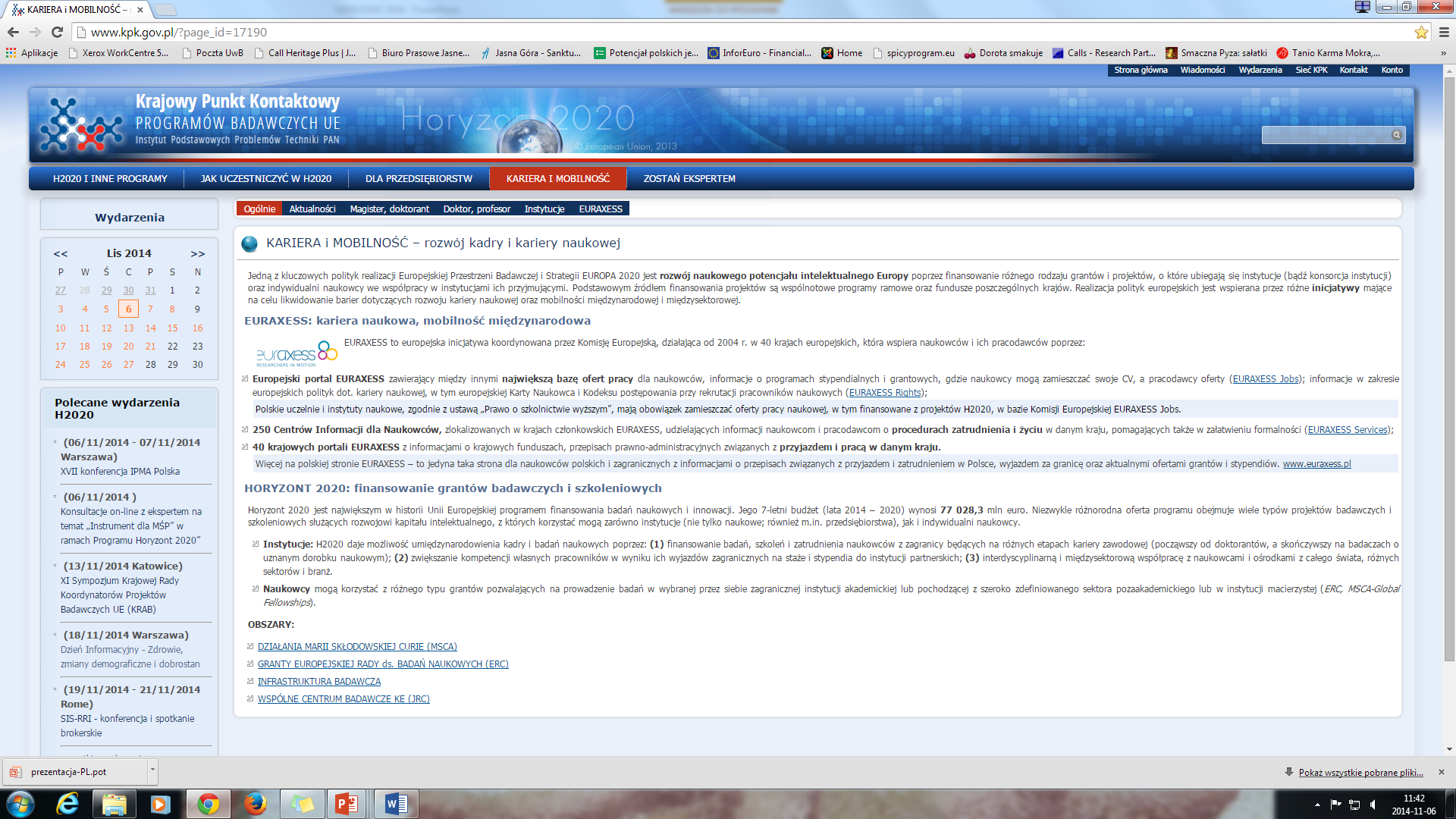Bookmark this page with the star icon

click(x=1421, y=32)
